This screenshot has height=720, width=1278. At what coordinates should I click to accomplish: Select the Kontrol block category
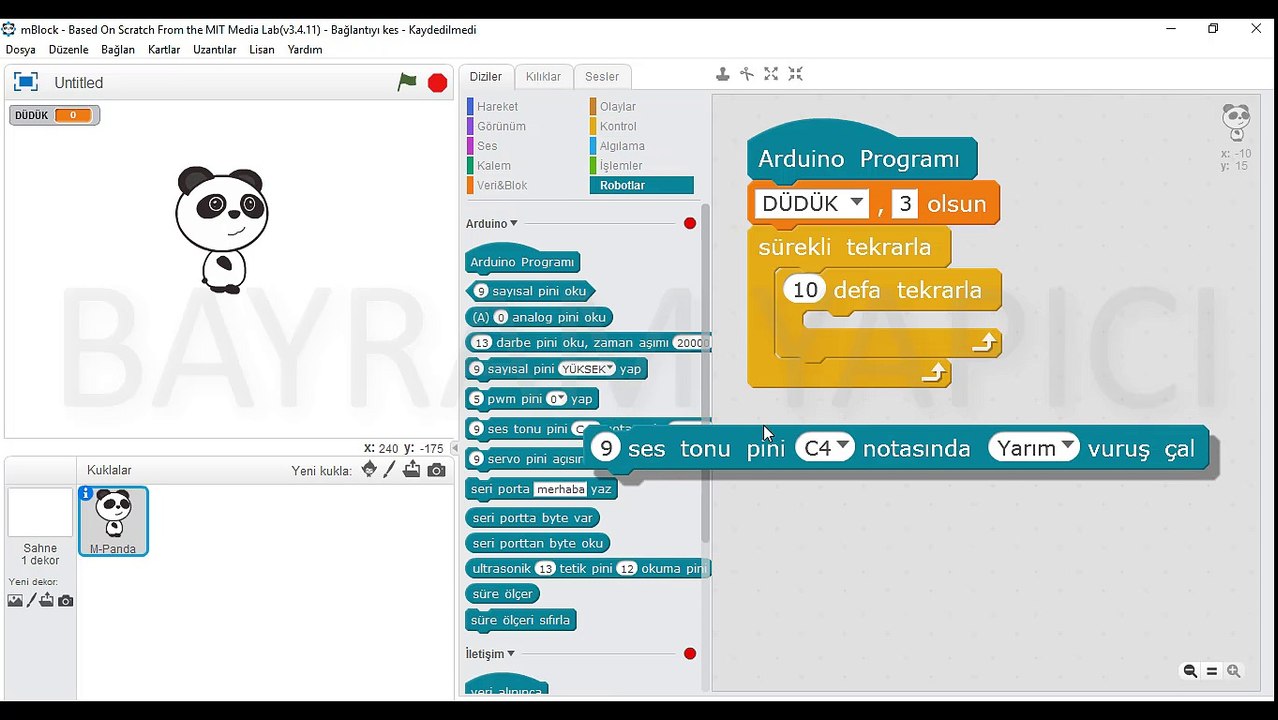[618, 126]
